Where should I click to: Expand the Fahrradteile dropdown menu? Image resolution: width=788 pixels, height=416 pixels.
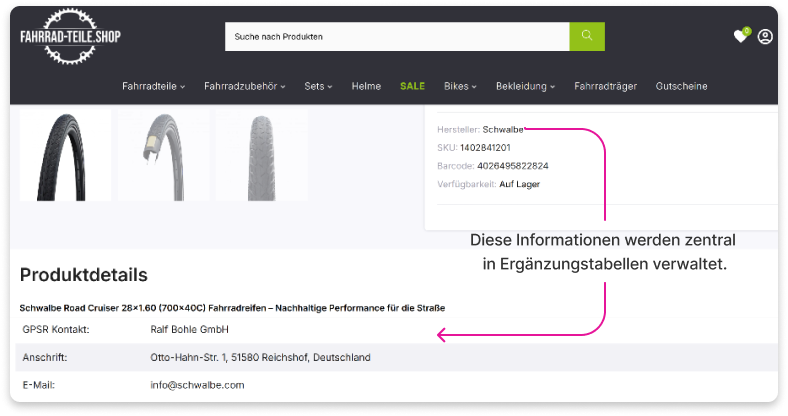155,86
